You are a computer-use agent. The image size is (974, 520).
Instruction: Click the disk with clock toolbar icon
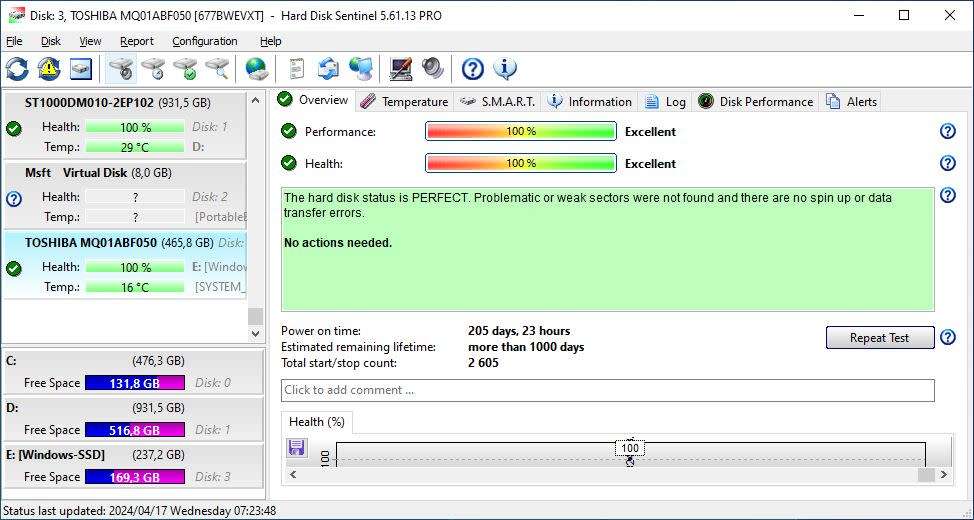(x=153, y=68)
